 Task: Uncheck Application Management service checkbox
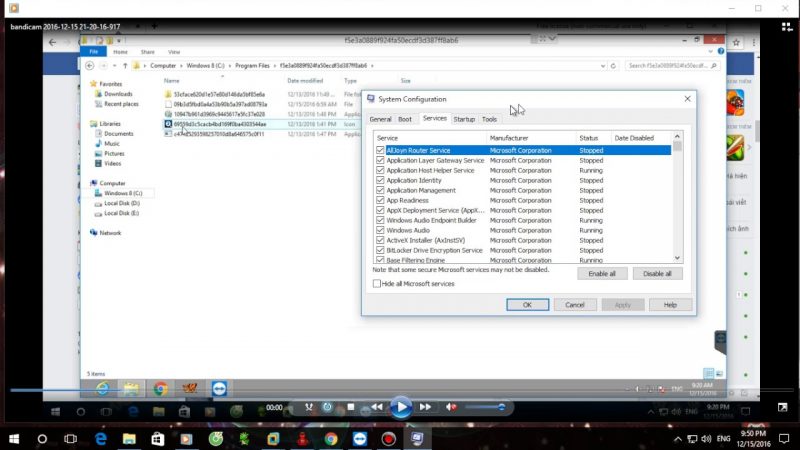pos(380,190)
